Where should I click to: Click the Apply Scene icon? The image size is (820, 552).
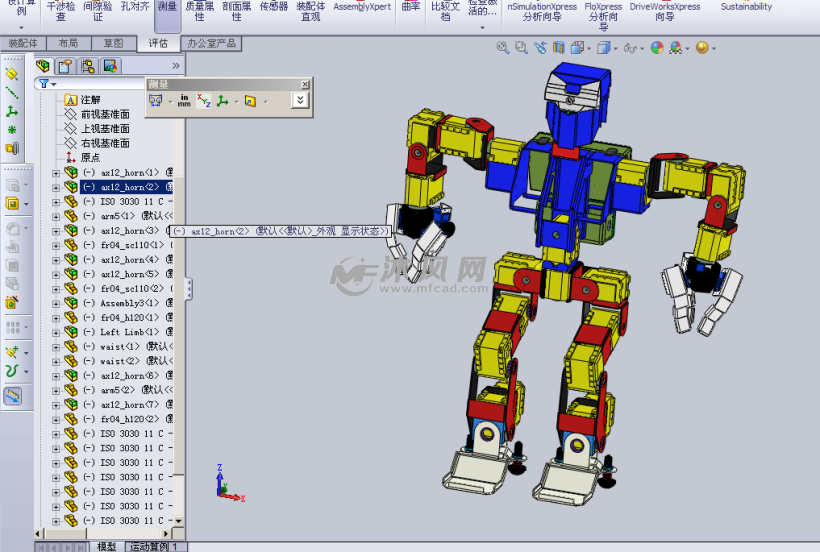(676, 48)
